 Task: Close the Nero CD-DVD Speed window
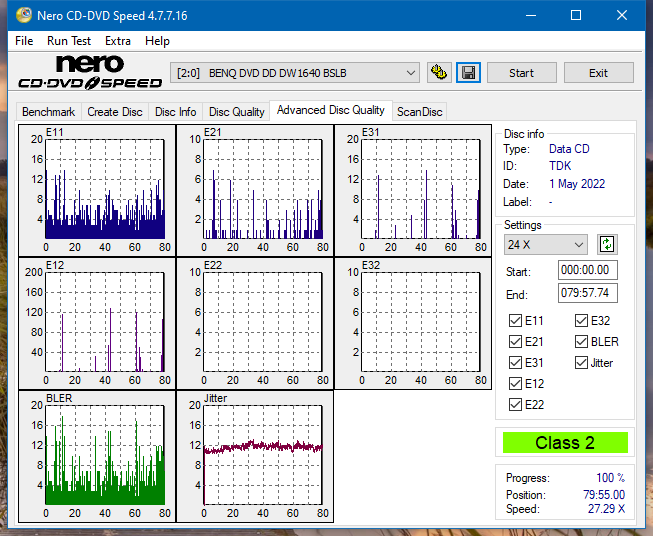(622, 15)
